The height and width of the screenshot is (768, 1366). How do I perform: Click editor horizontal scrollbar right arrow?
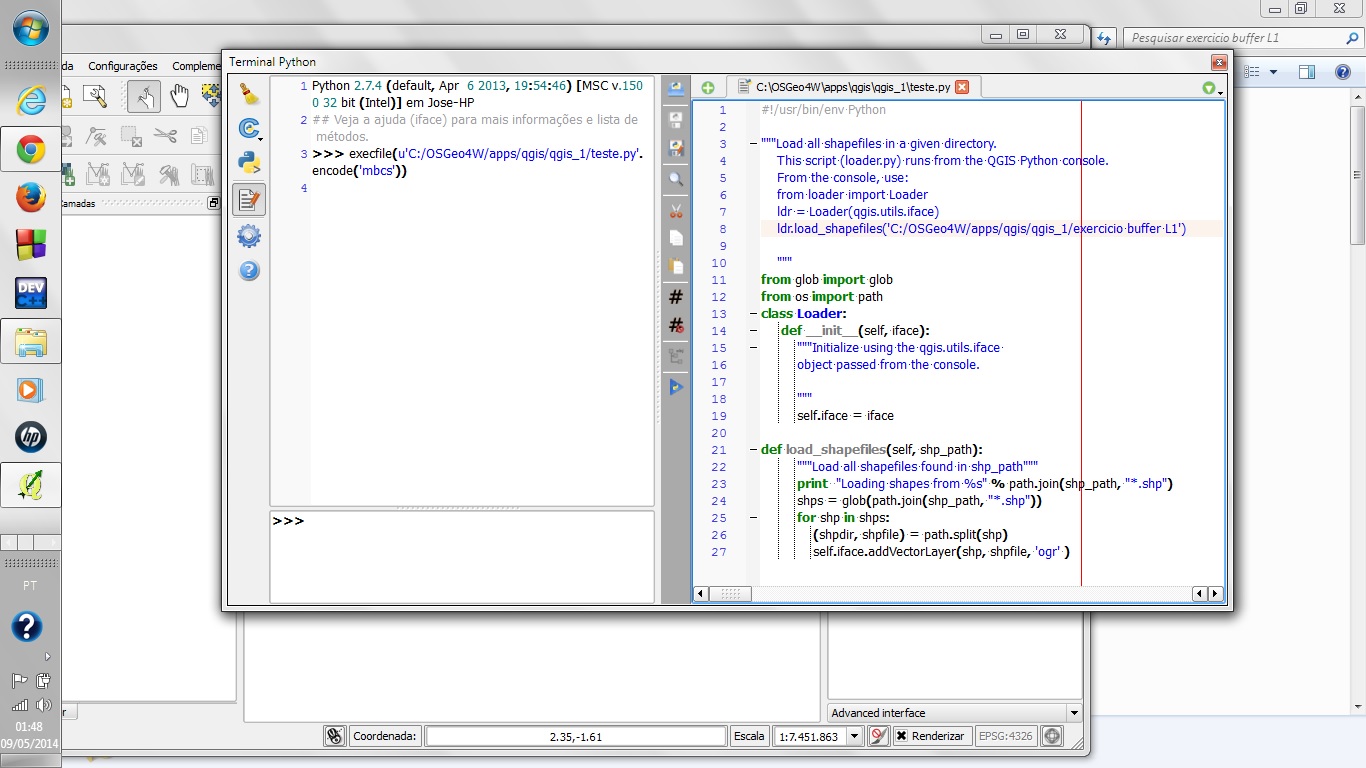pyautogui.click(x=1216, y=594)
